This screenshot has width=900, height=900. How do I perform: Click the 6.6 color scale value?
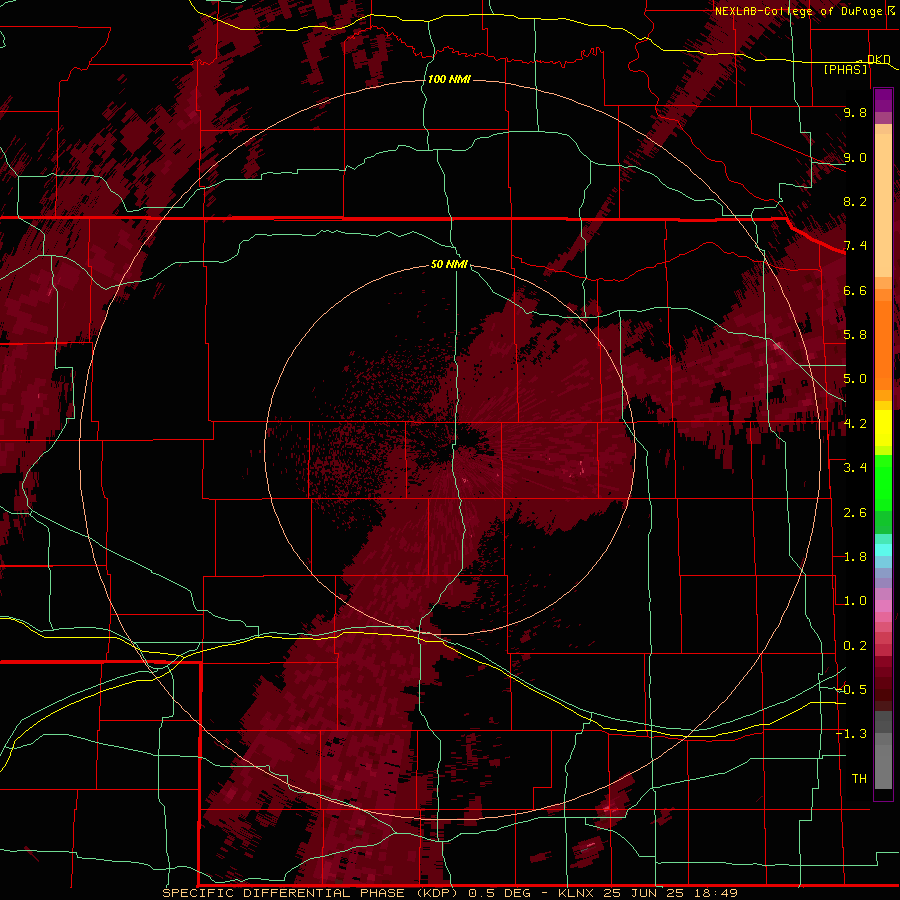click(x=855, y=290)
